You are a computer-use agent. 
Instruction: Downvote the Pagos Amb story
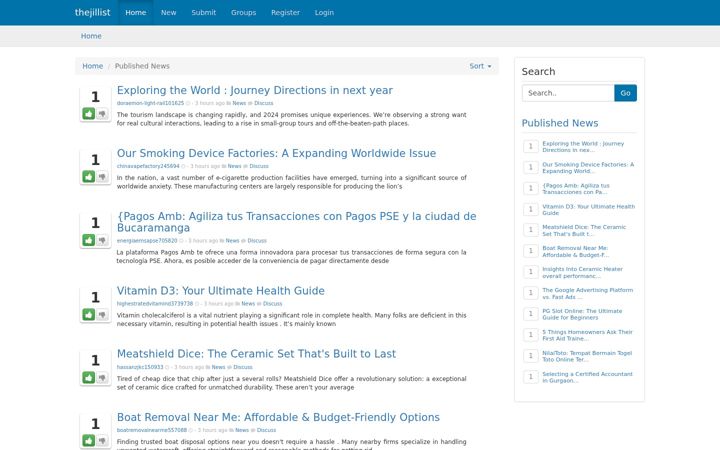[102, 240]
